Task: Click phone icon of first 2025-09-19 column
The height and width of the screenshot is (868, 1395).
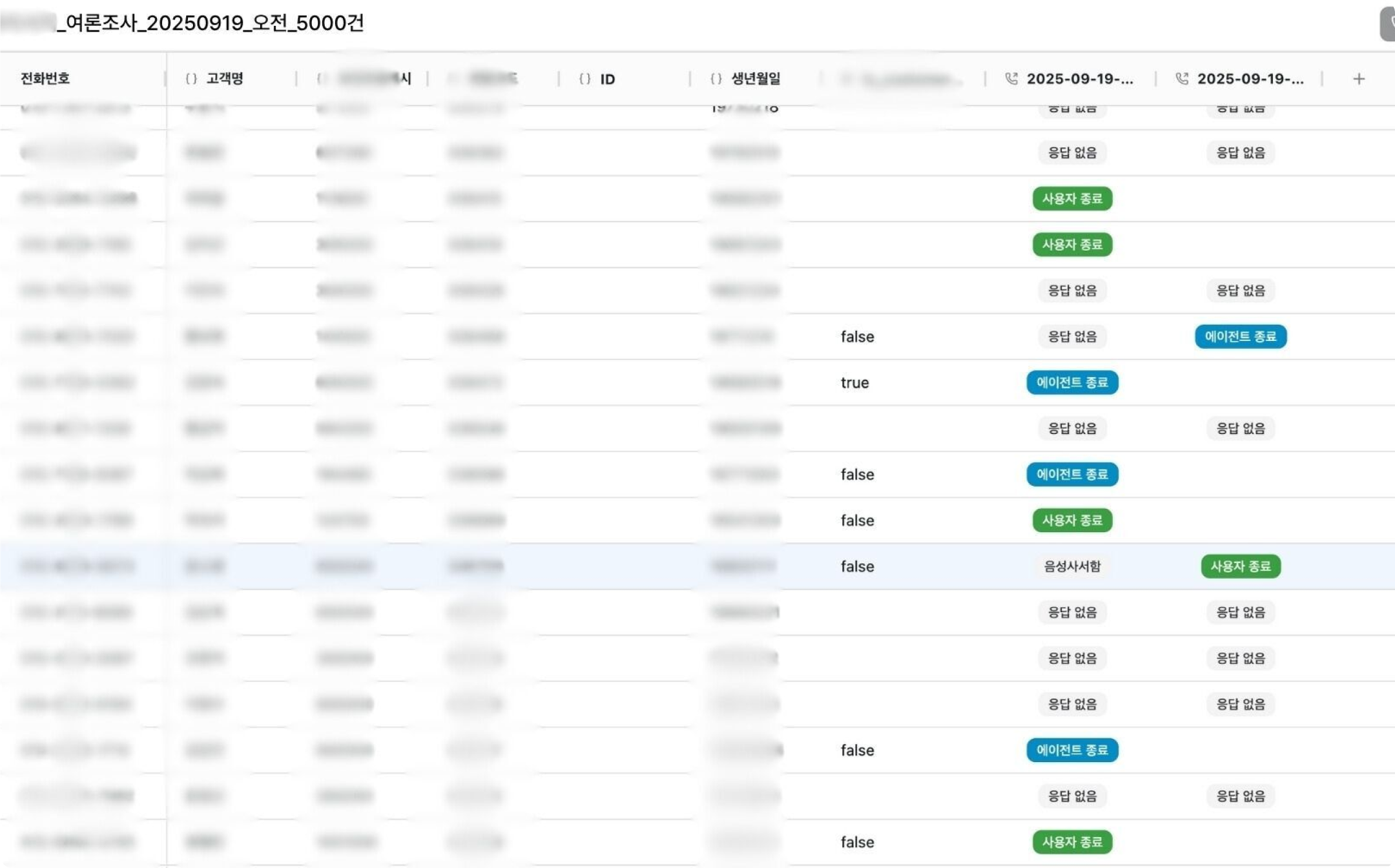Action: point(1011,79)
